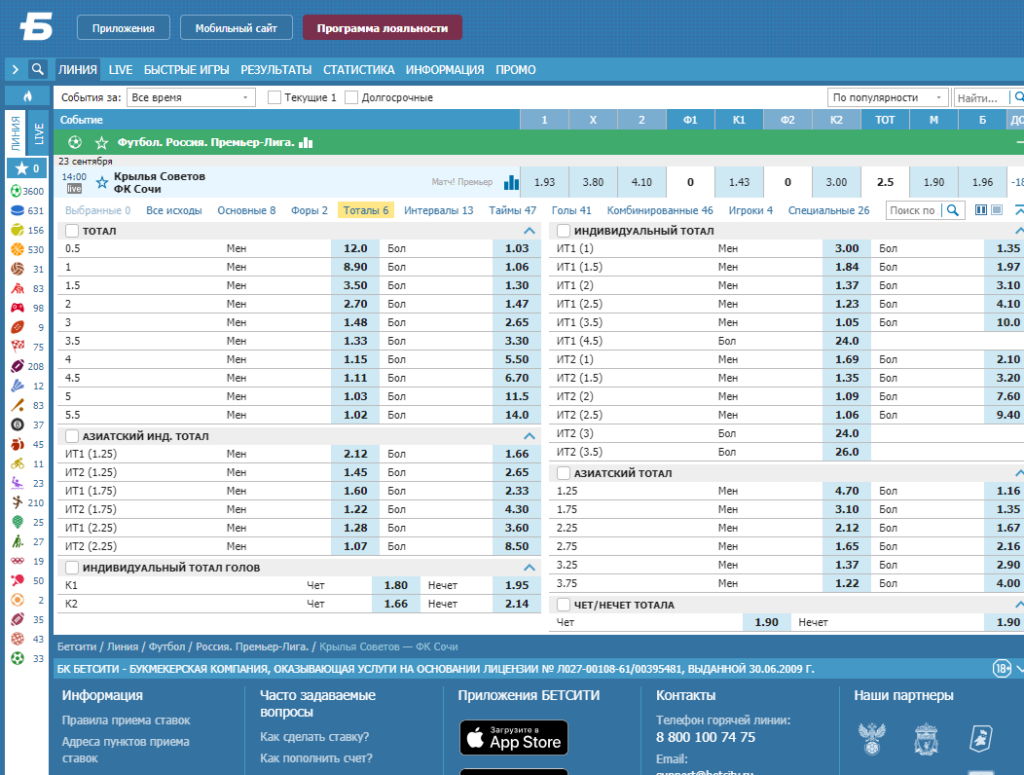Select rugby ball icon with 208 events

click(x=17, y=366)
